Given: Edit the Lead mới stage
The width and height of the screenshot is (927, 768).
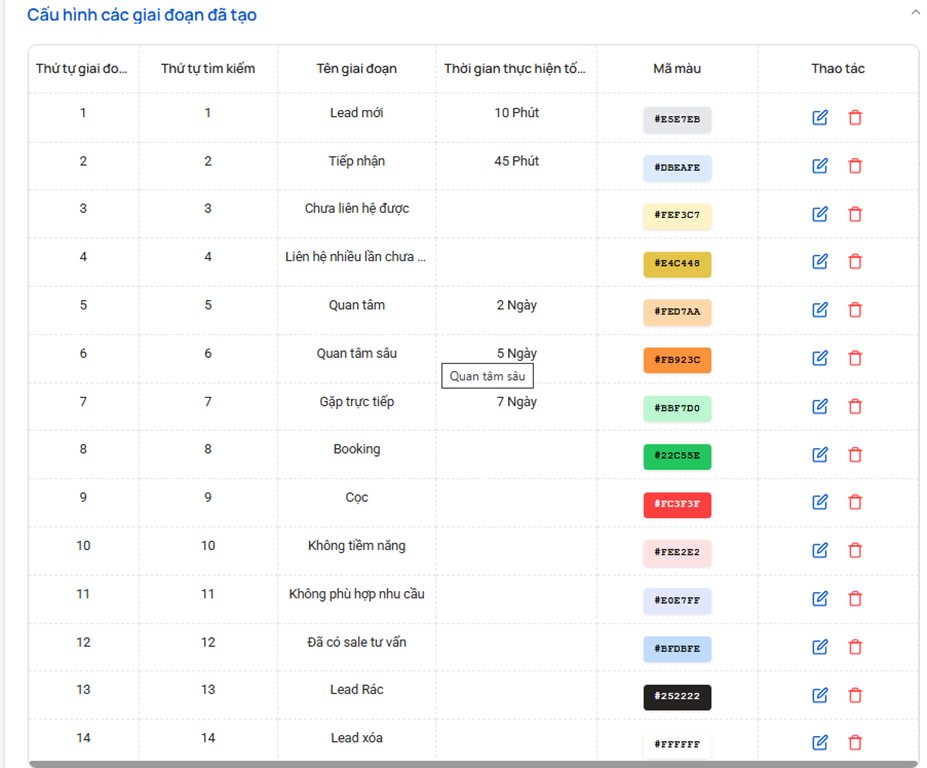Looking at the screenshot, I should click(x=819, y=118).
